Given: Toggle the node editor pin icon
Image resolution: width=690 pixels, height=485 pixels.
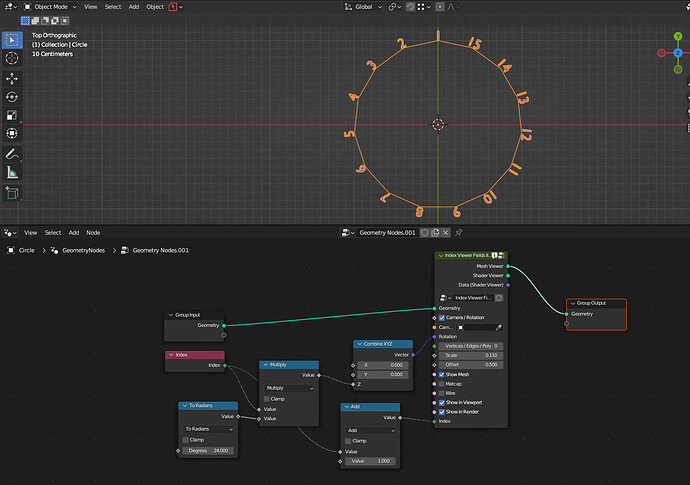Looking at the screenshot, I should (x=459, y=232).
